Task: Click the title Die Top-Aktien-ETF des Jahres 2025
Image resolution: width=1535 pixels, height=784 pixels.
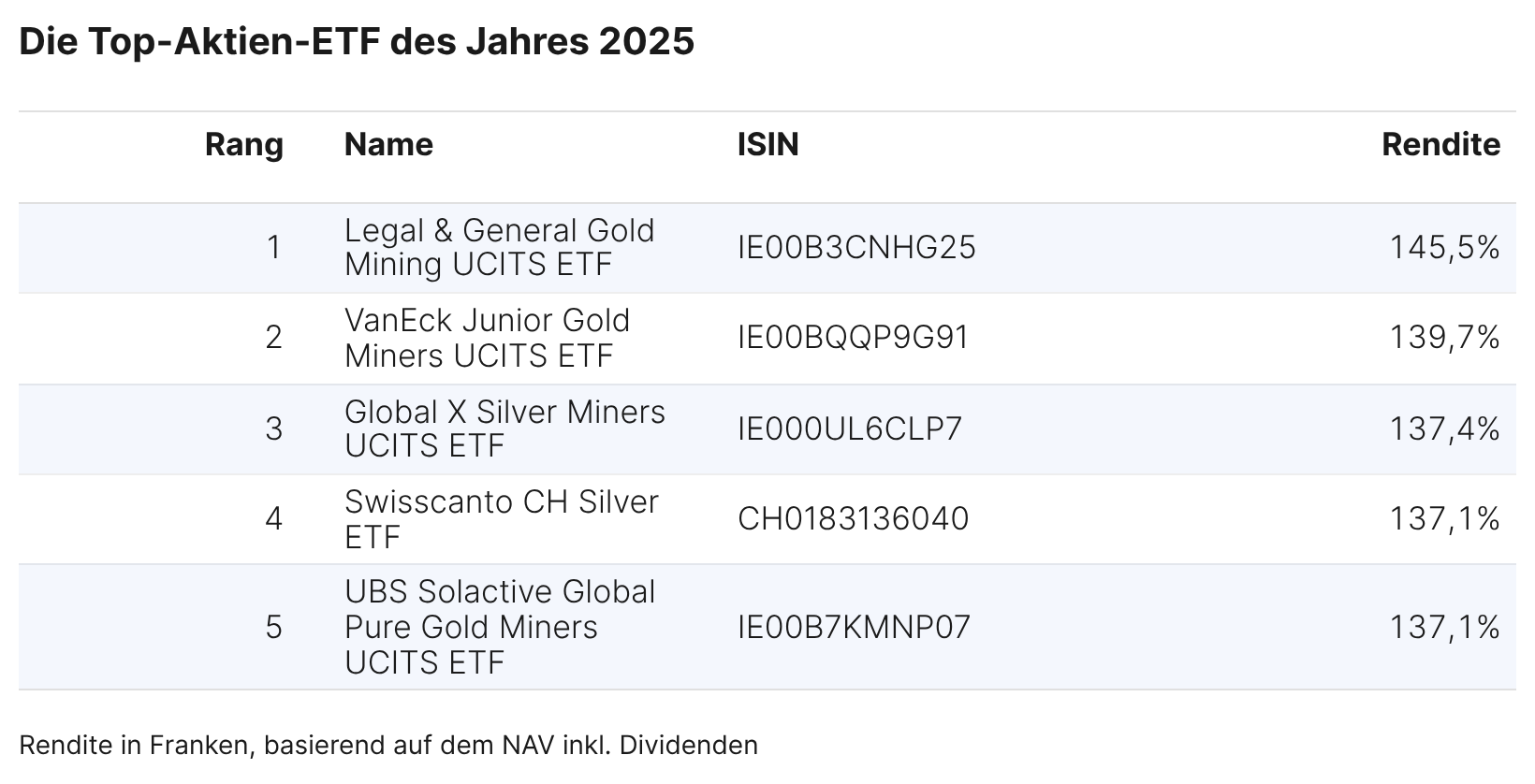Action: 357,42
